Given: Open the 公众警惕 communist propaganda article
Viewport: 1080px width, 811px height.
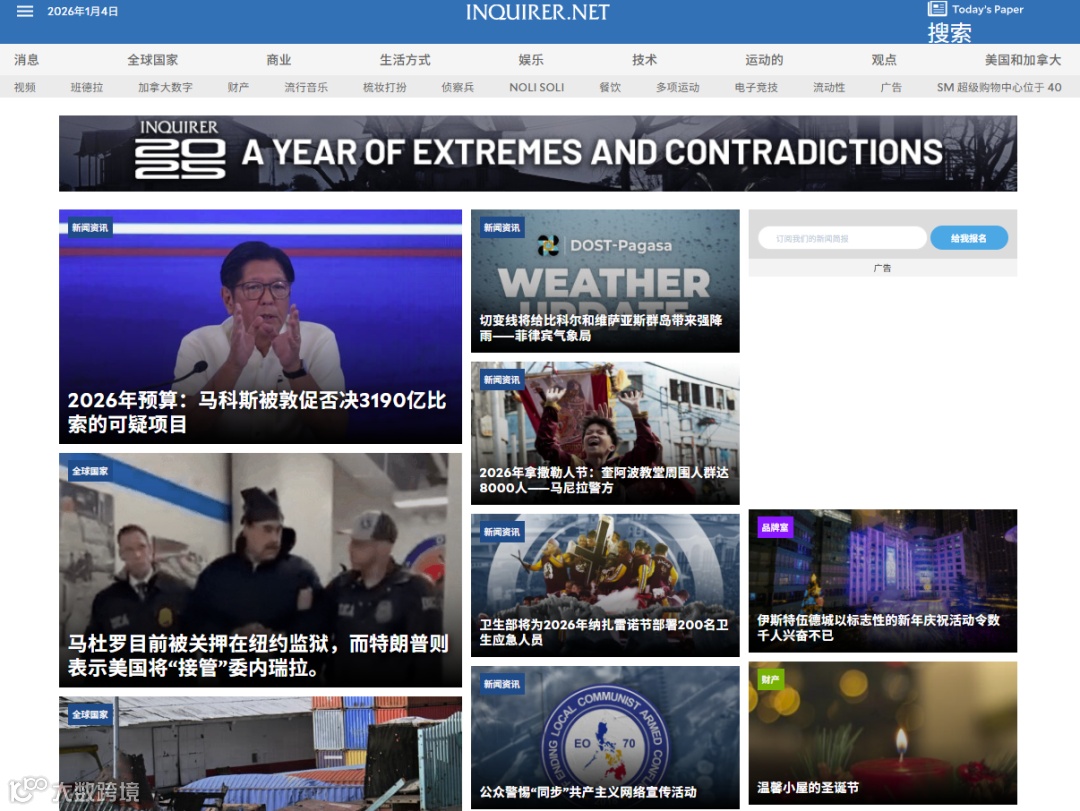Looking at the screenshot, I should coord(605,737).
